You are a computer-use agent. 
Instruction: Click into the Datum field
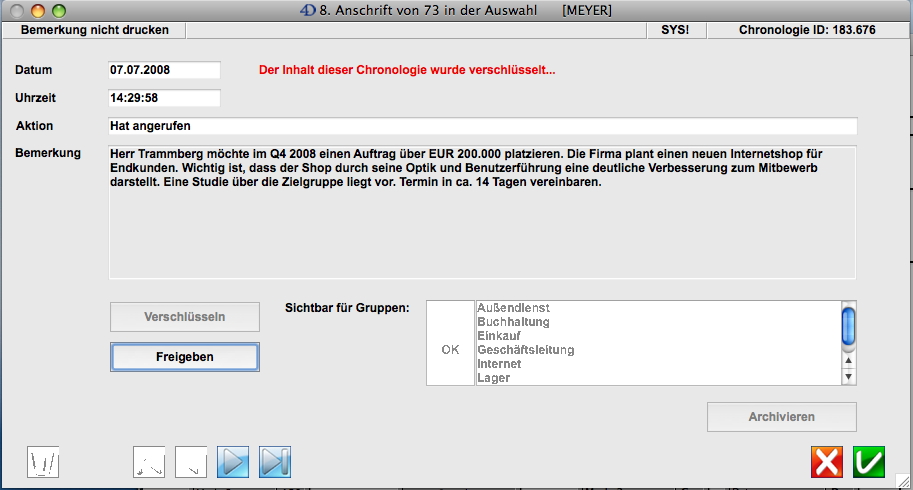[x=164, y=71]
